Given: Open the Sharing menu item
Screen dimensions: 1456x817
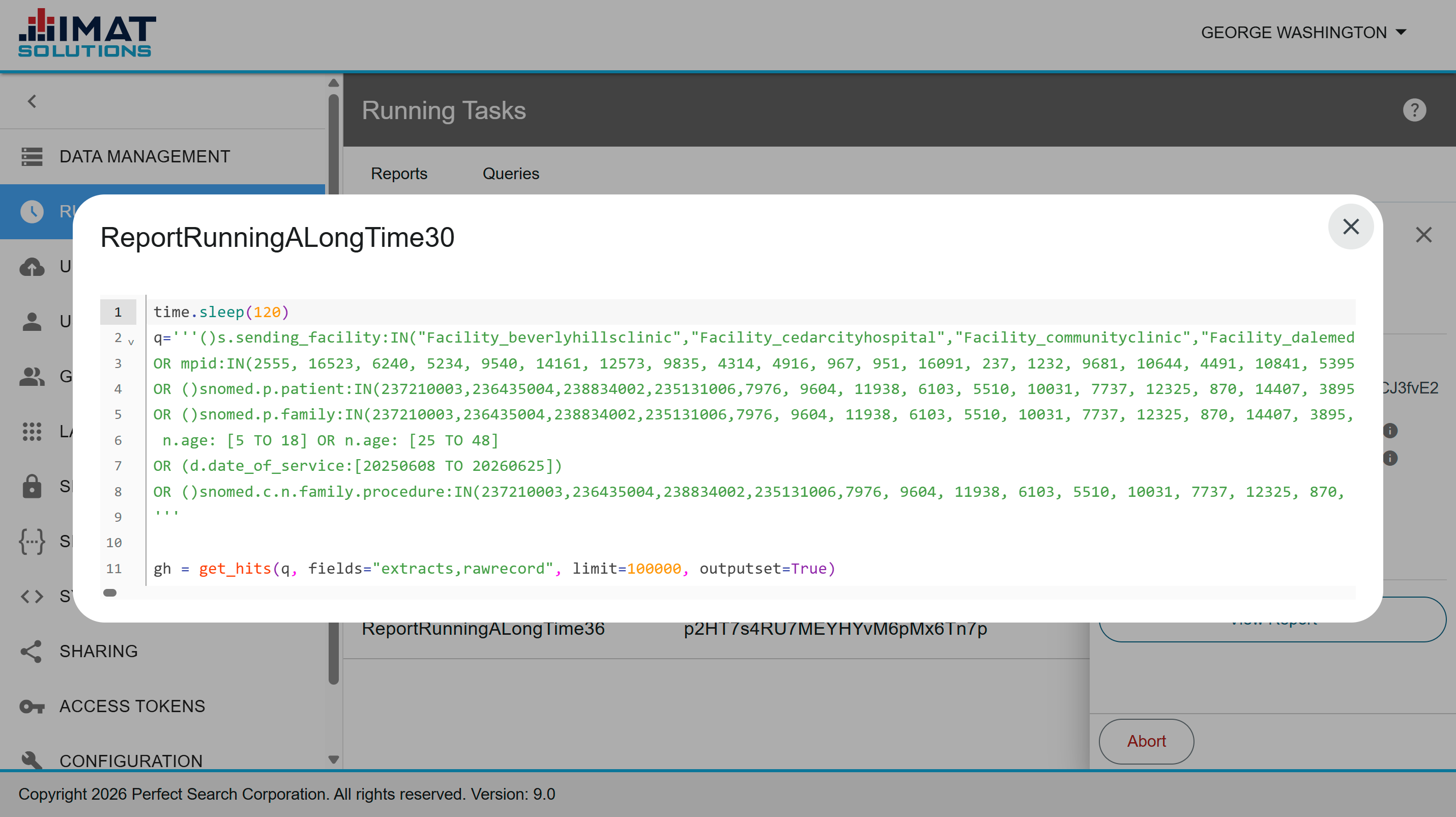Looking at the screenshot, I should (163, 652).
